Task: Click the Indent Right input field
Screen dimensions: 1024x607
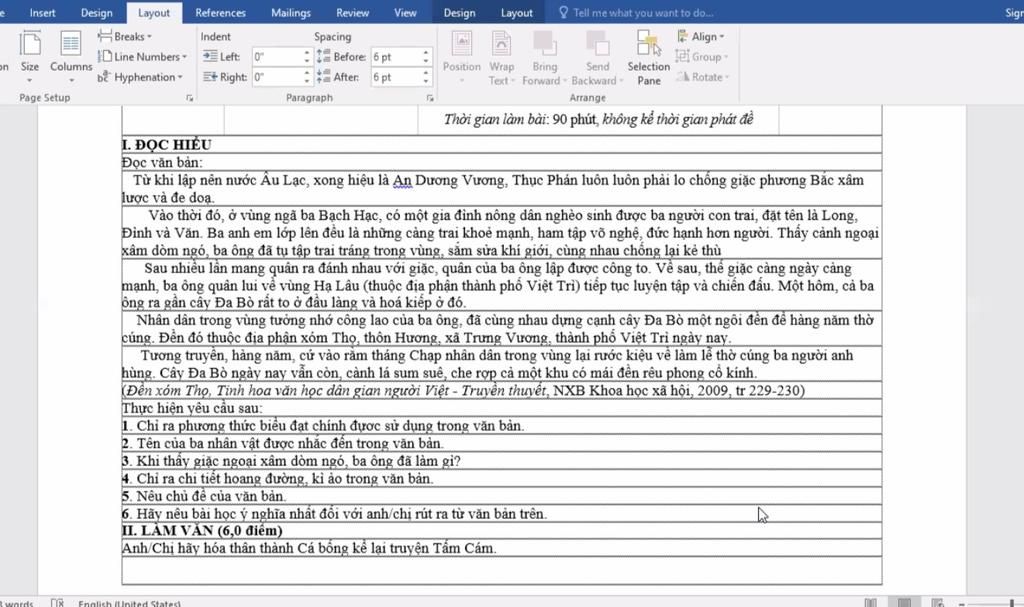Action: click(277, 77)
